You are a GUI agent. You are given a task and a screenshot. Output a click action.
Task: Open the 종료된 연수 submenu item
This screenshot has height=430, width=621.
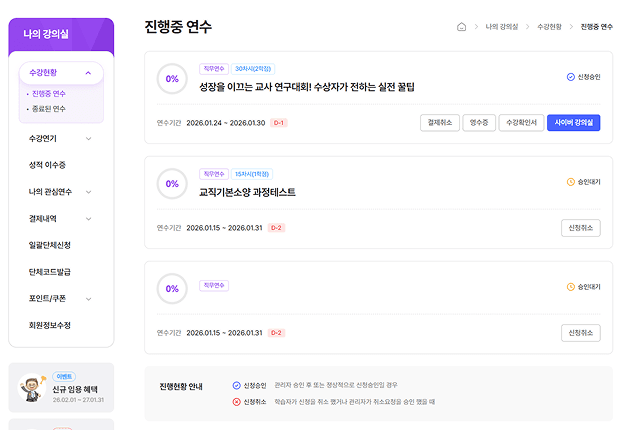click(49, 108)
